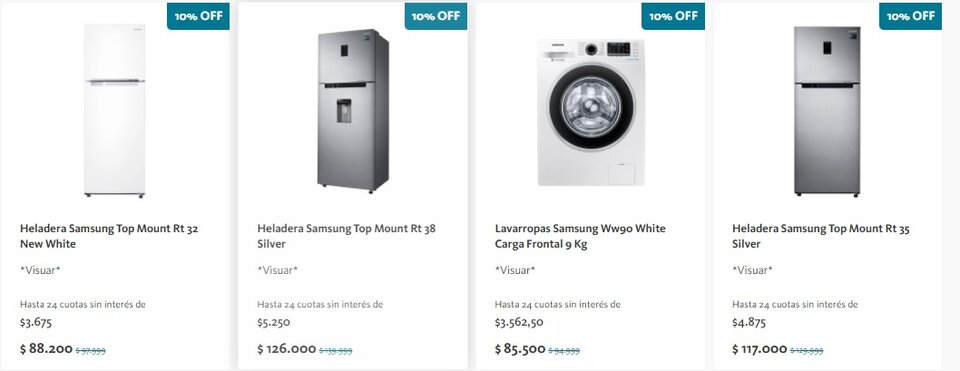
Task: Open the Samsung Ww90 washing machine image
Action: click(591, 113)
